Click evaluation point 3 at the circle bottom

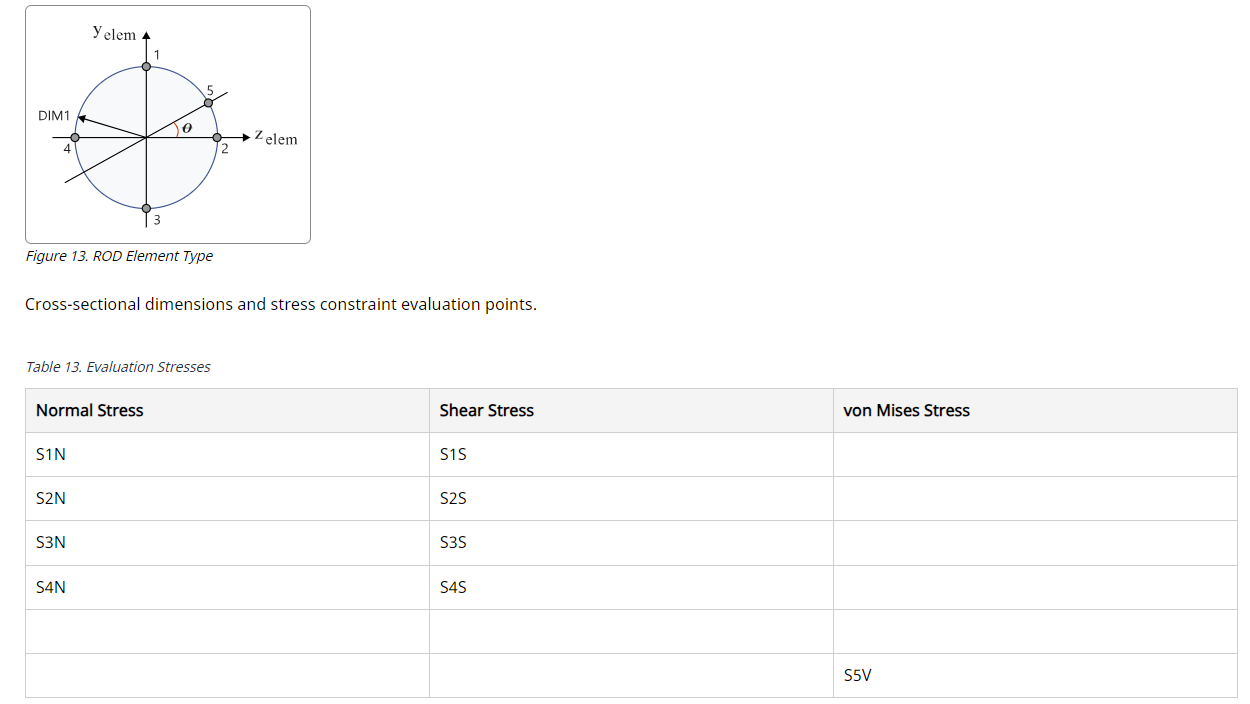click(x=146, y=208)
